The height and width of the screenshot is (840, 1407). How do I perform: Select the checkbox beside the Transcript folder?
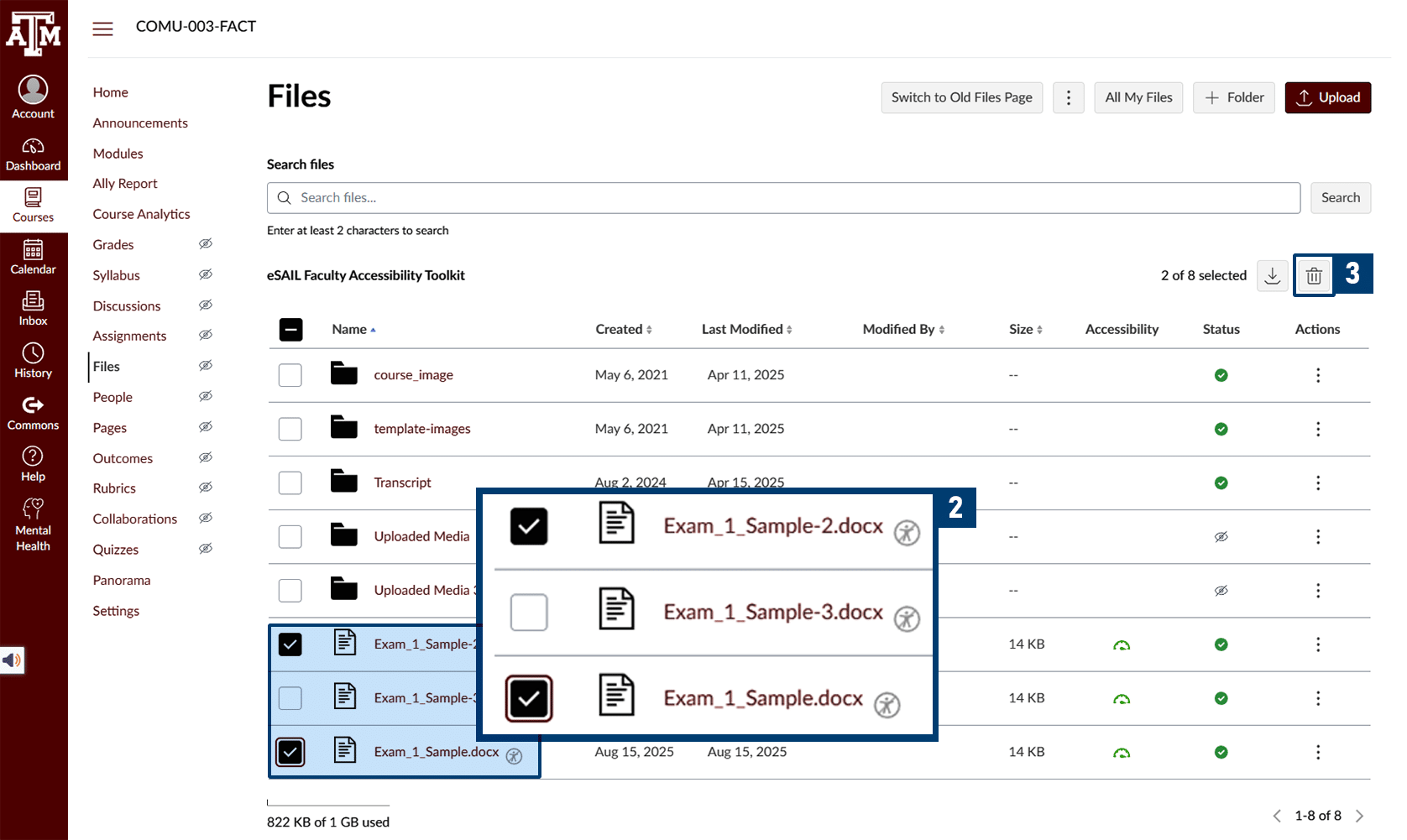point(290,483)
